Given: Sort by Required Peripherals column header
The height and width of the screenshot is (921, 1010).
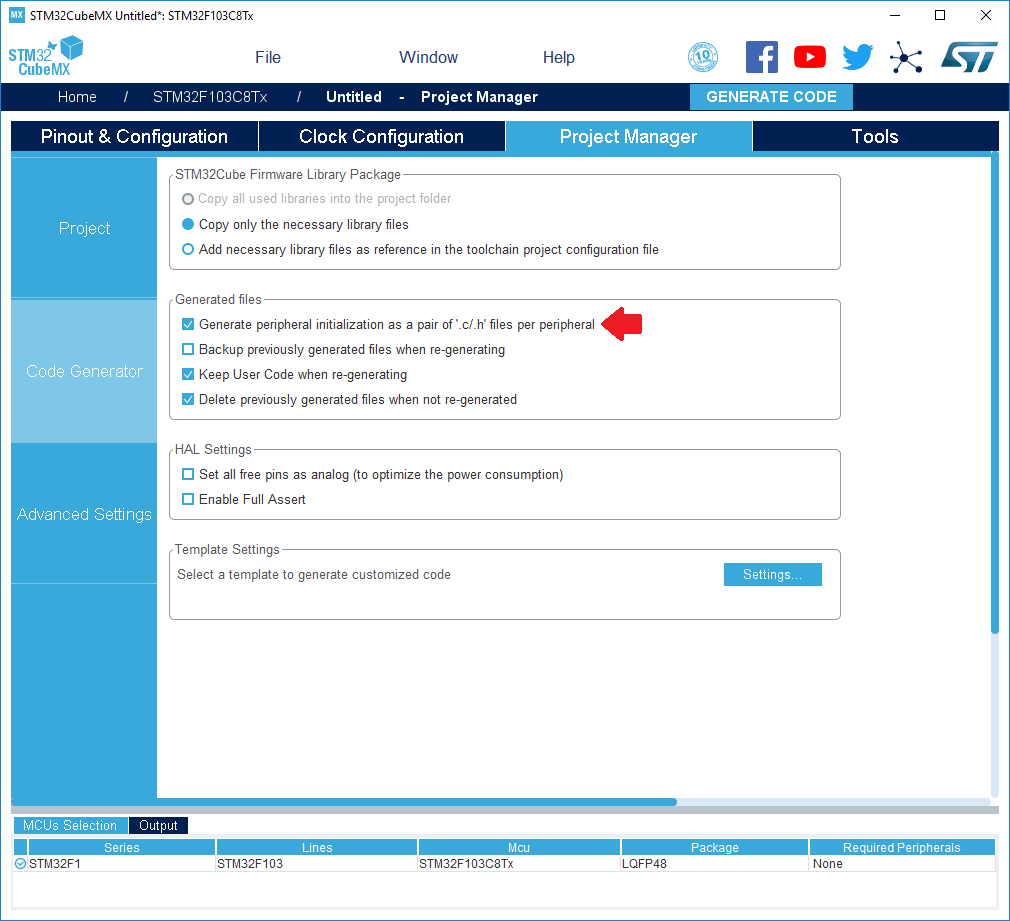Looking at the screenshot, I should click(x=902, y=848).
